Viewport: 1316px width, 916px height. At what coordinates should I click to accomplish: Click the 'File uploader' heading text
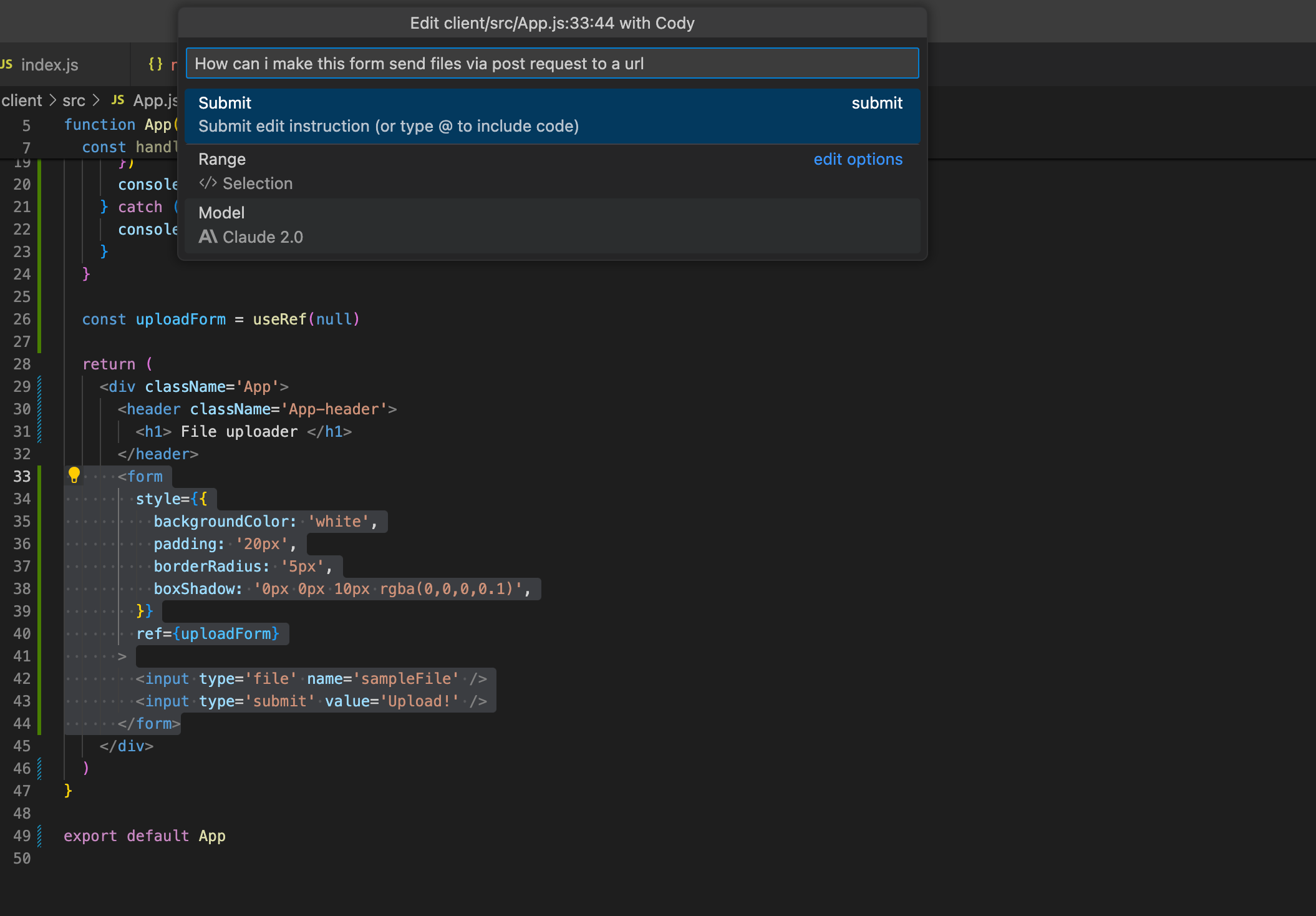pyautogui.click(x=239, y=432)
